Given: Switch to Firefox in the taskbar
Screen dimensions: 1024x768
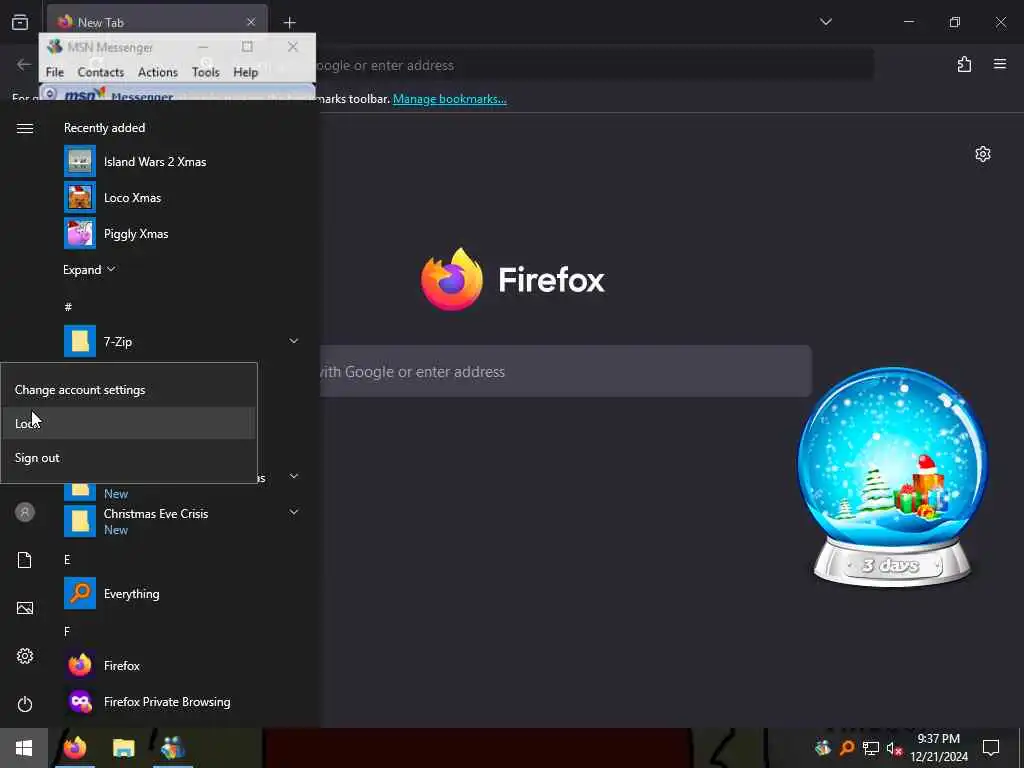Looking at the screenshot, I should [x=74, y=748].
